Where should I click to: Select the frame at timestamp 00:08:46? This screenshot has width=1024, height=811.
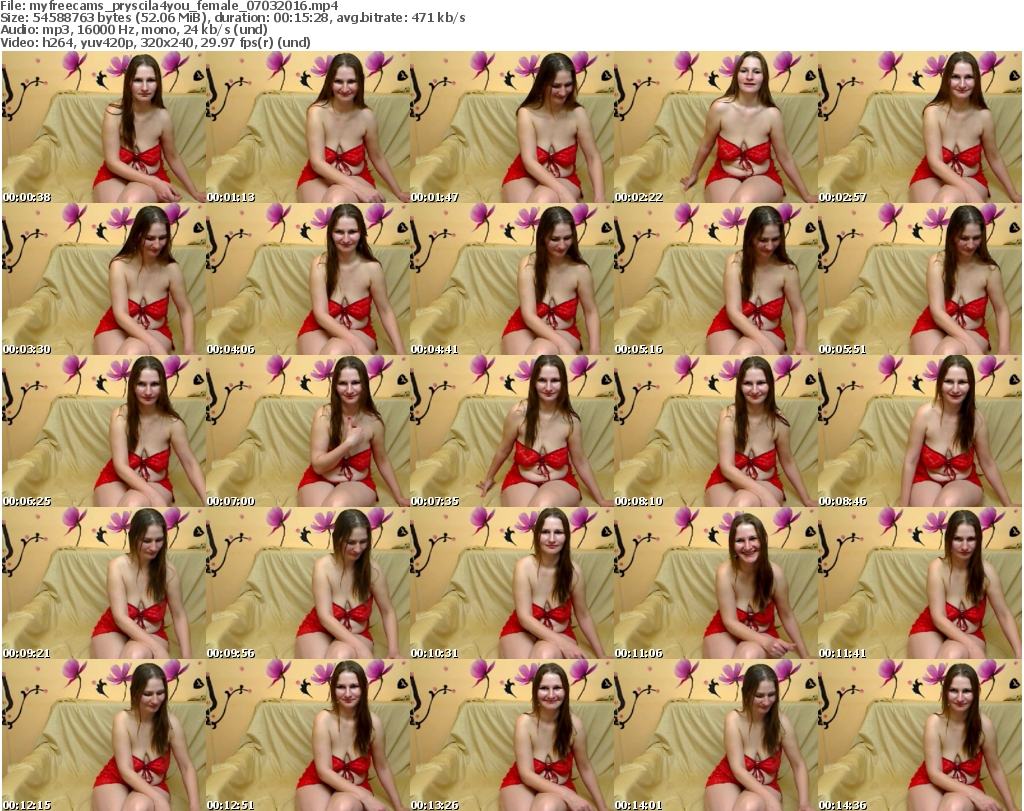[x=919, y=432]
